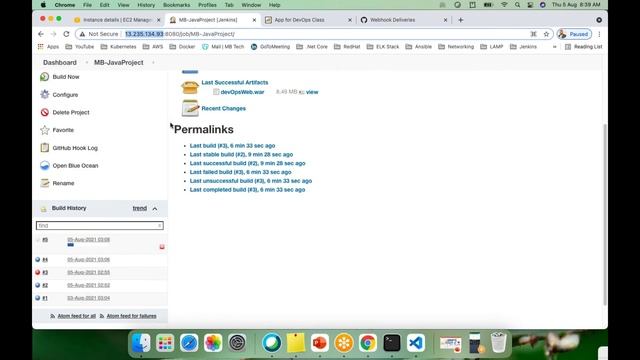Click the Recent Changes notepad icon
This screenshot has height=360, width=640.
190,108
